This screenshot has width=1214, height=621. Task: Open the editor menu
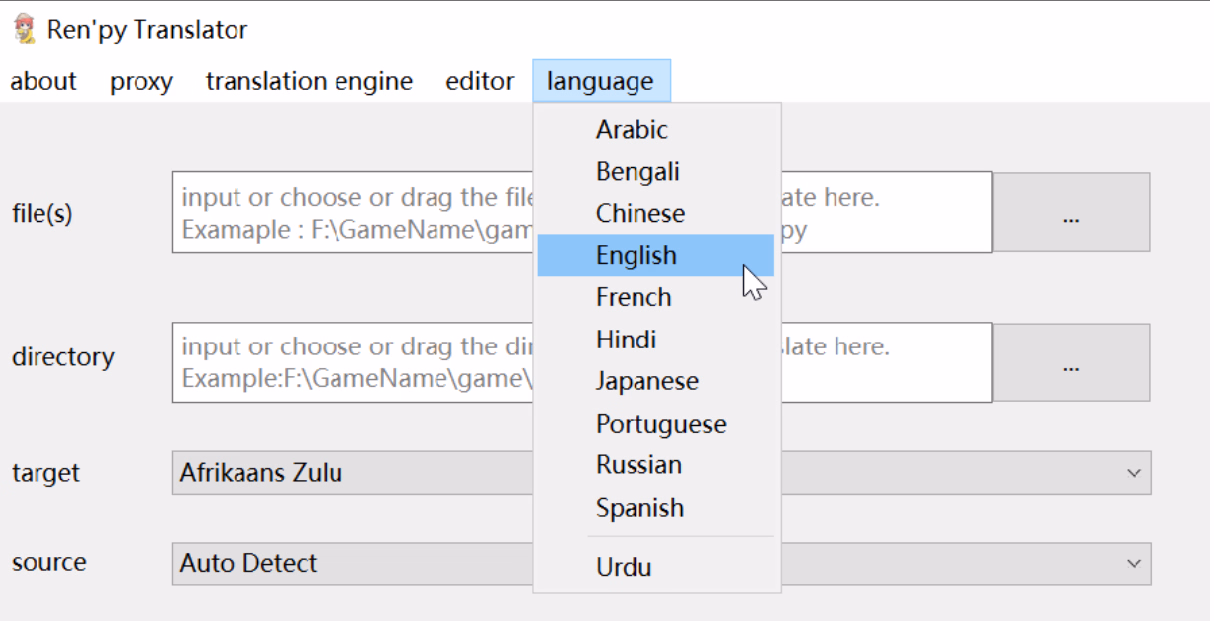[480, 82]
